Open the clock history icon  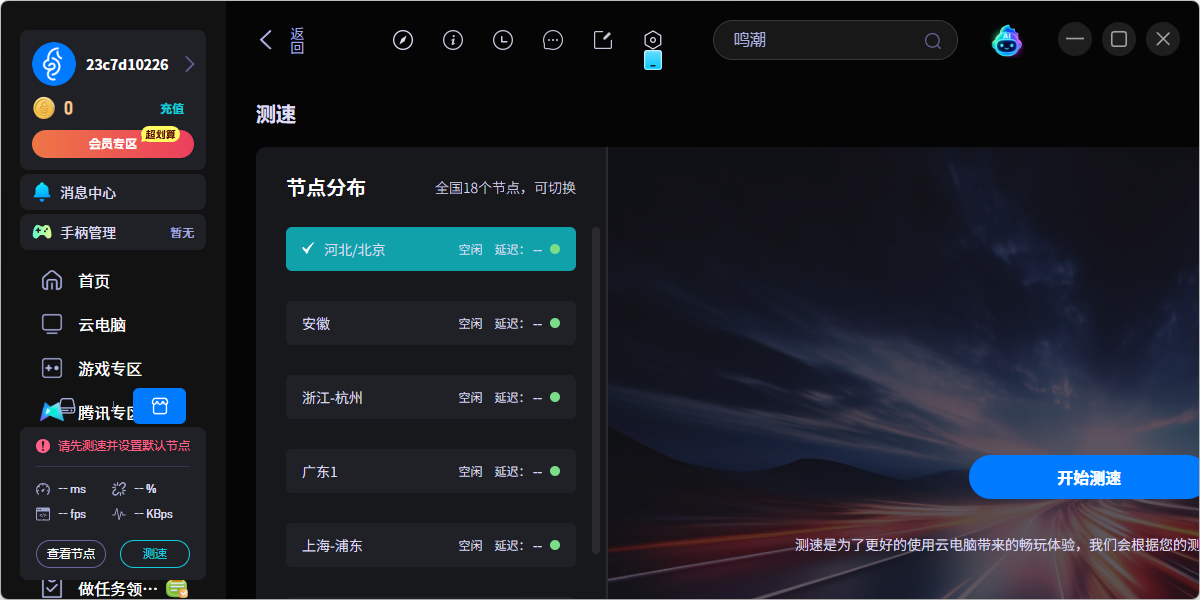pos(503,40)
